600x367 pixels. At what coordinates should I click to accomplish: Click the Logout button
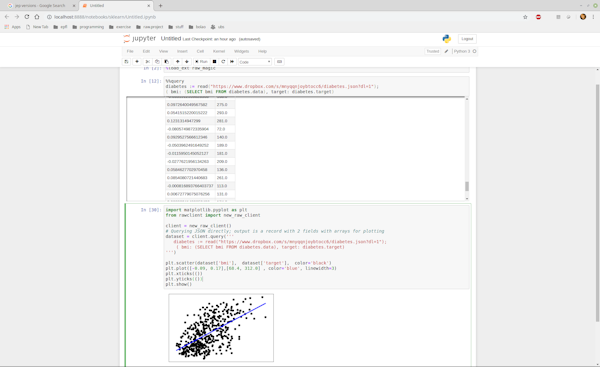467,39
